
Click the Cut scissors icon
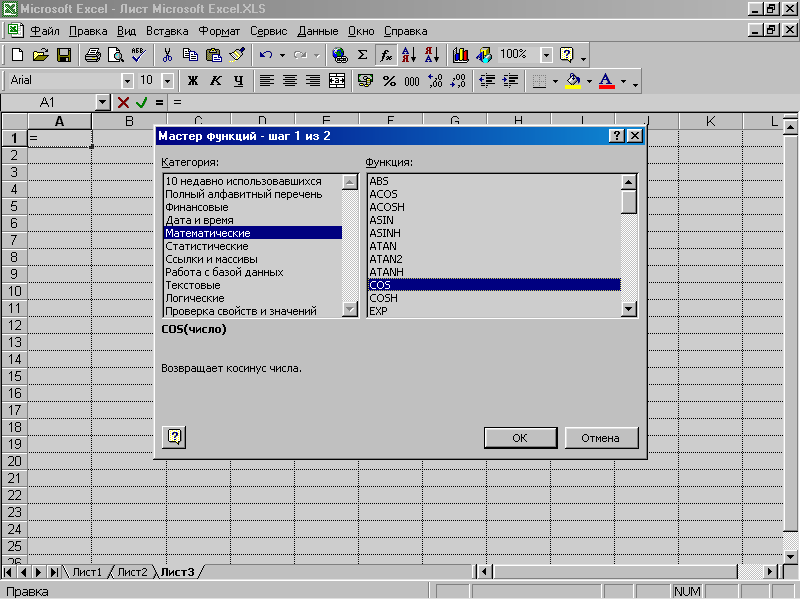coord(167,55)
